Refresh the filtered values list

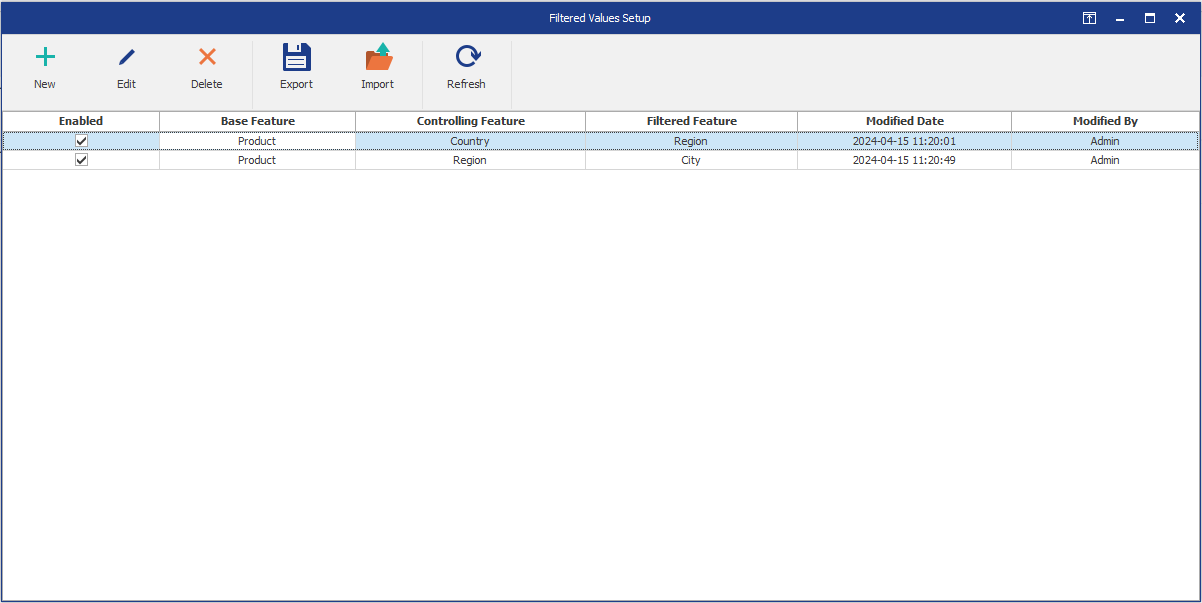pos(467,57)
